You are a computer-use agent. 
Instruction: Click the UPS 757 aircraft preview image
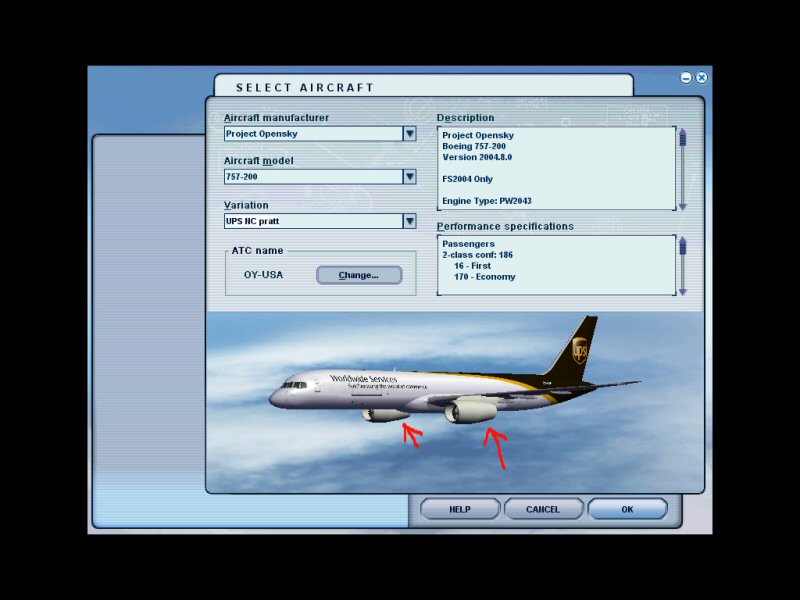coord(455,402)
